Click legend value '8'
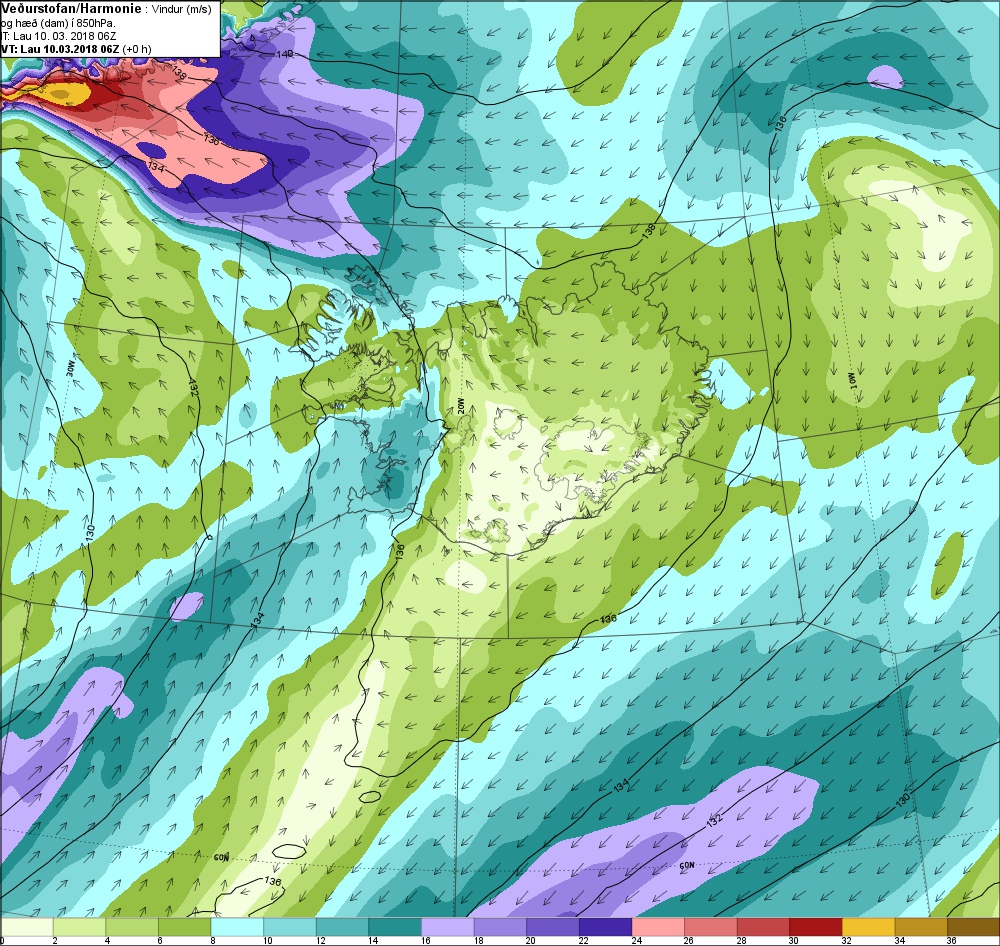1000x946 pixels. pos(213,940)
